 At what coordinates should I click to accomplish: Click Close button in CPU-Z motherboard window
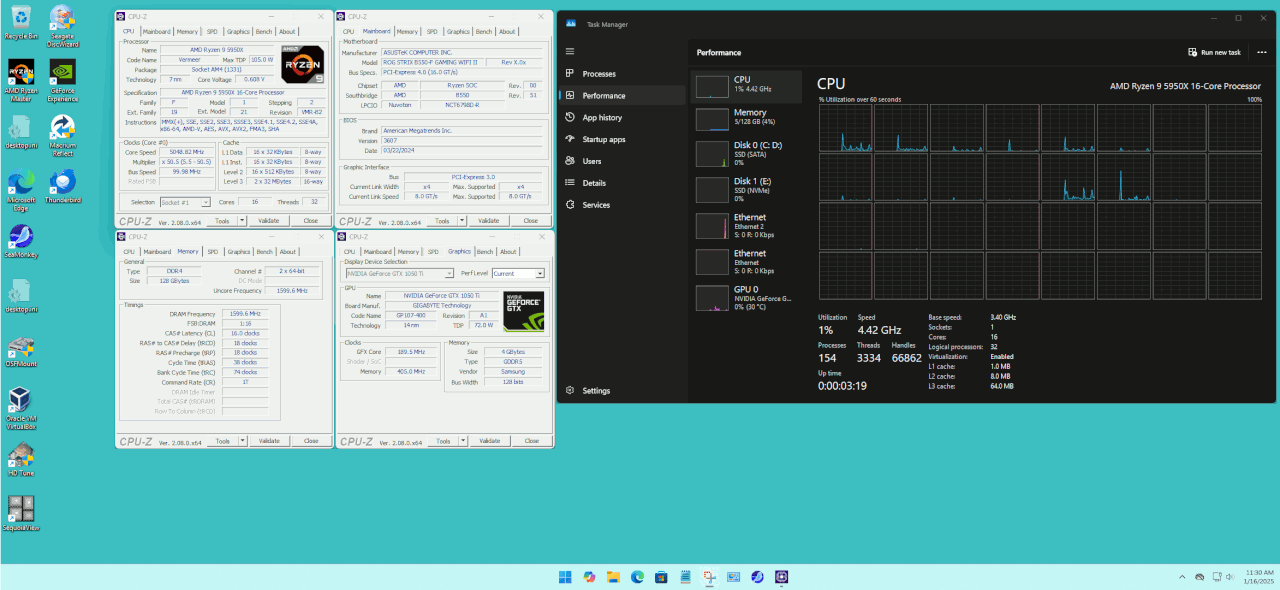[531, 220]
